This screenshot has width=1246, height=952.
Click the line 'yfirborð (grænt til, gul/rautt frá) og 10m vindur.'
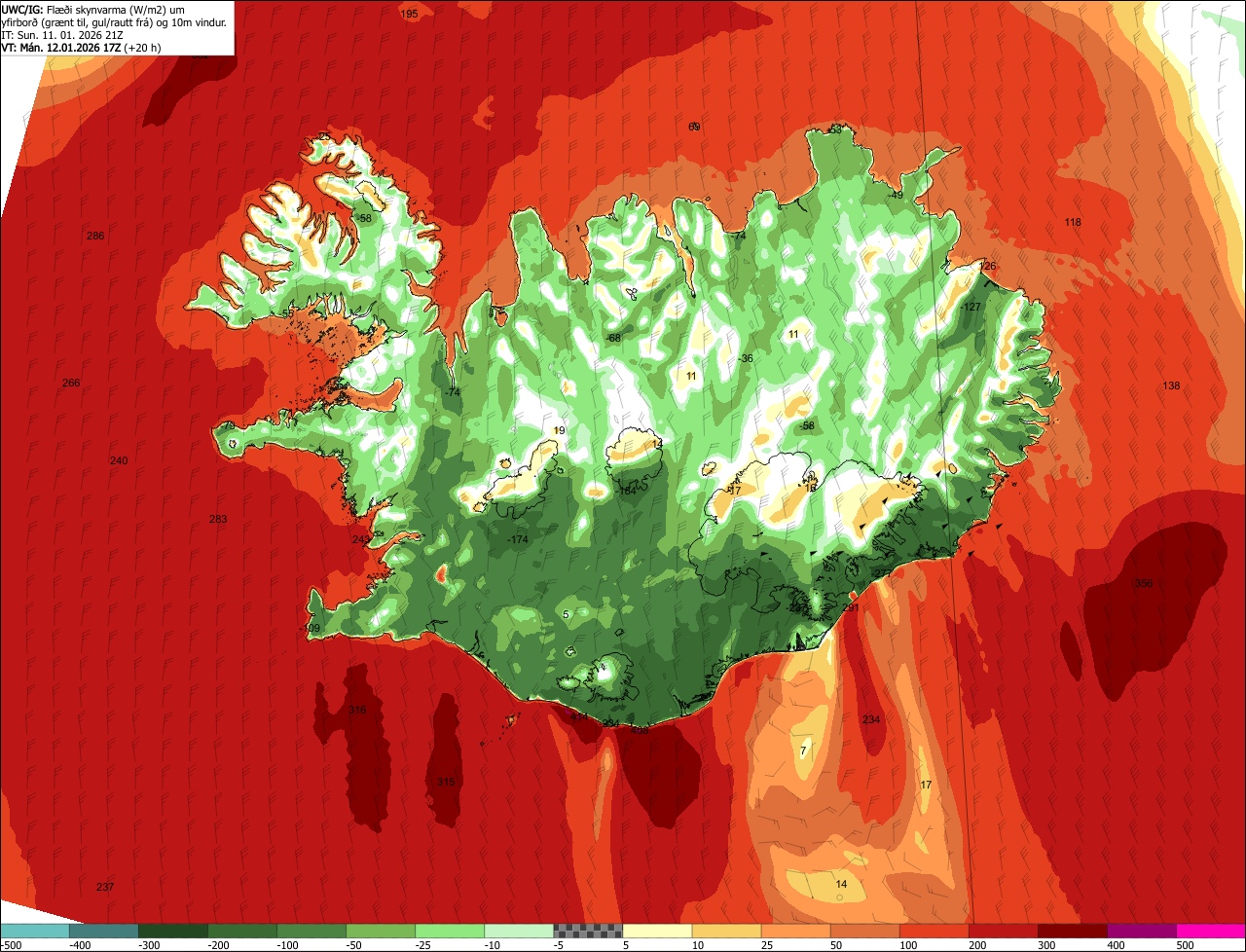click(x=114, y=21)
